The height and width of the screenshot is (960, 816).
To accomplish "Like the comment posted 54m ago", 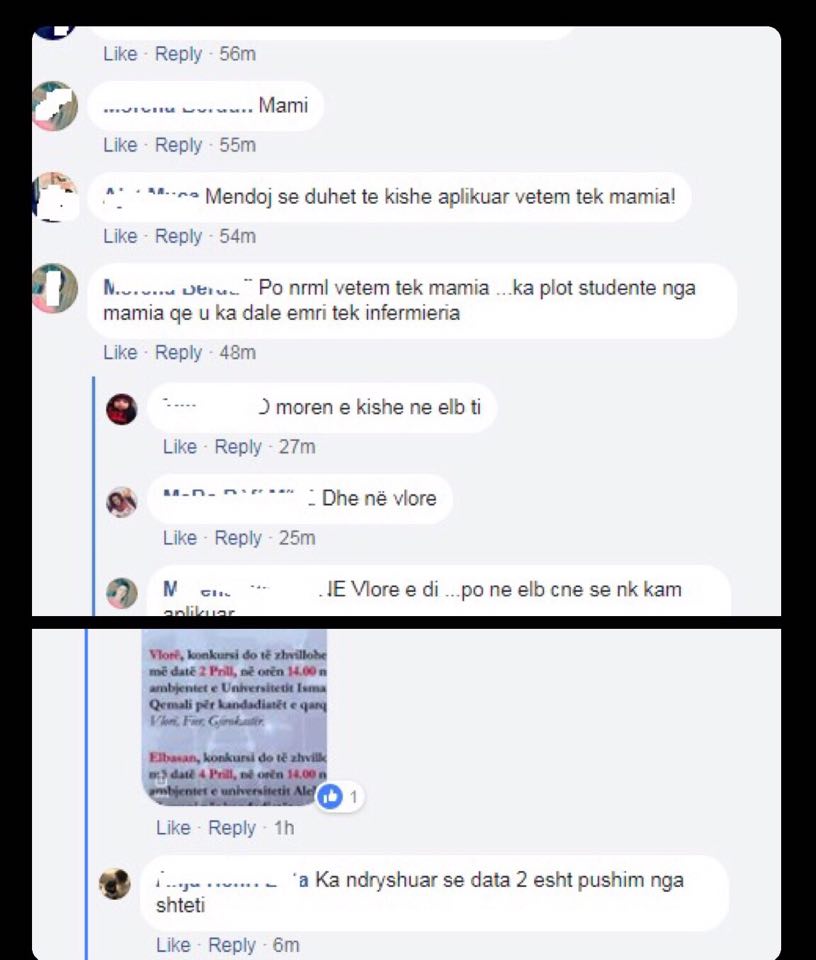I will coord(120,236).
